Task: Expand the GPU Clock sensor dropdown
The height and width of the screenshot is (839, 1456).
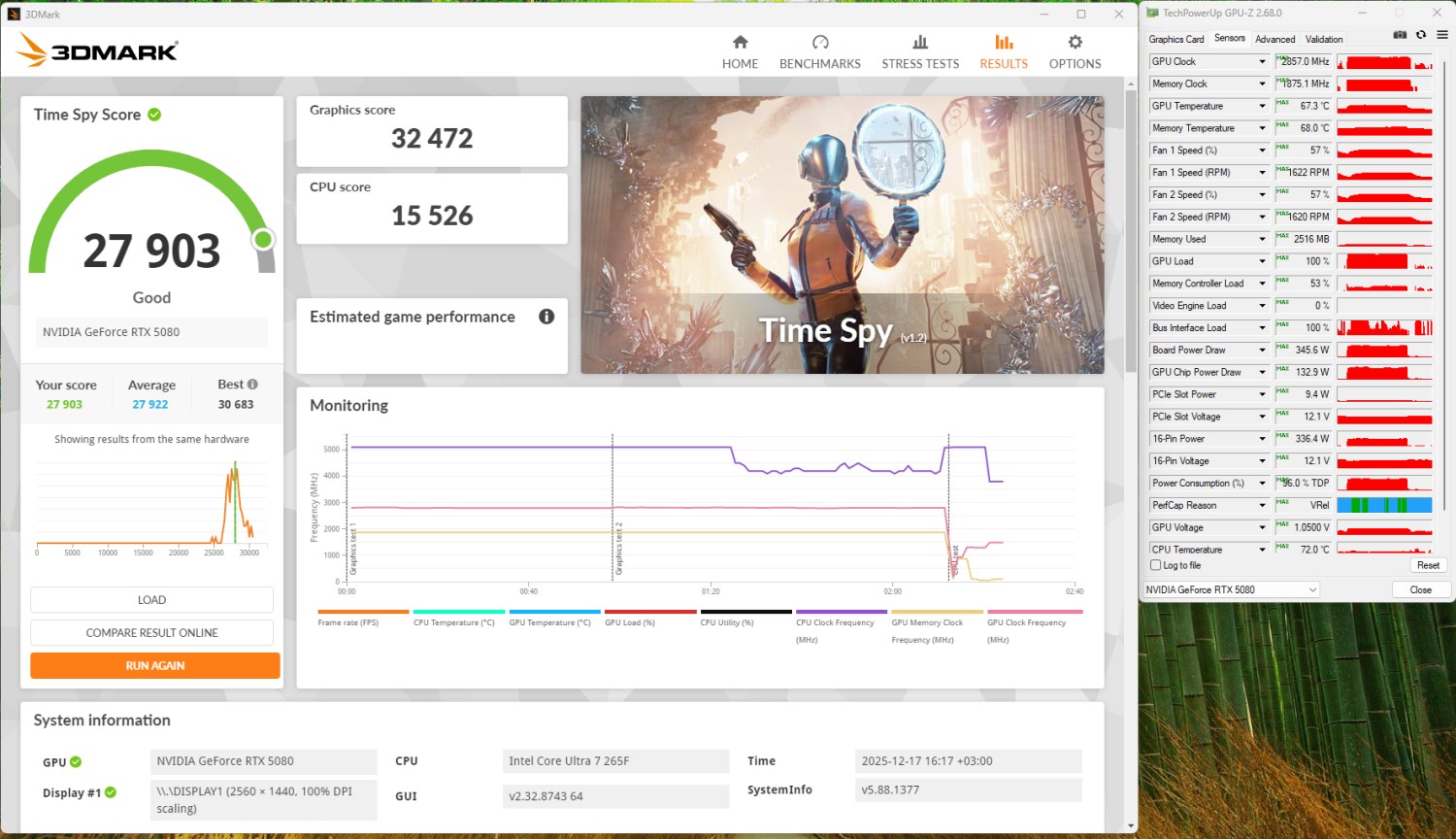Action: 1262,61
